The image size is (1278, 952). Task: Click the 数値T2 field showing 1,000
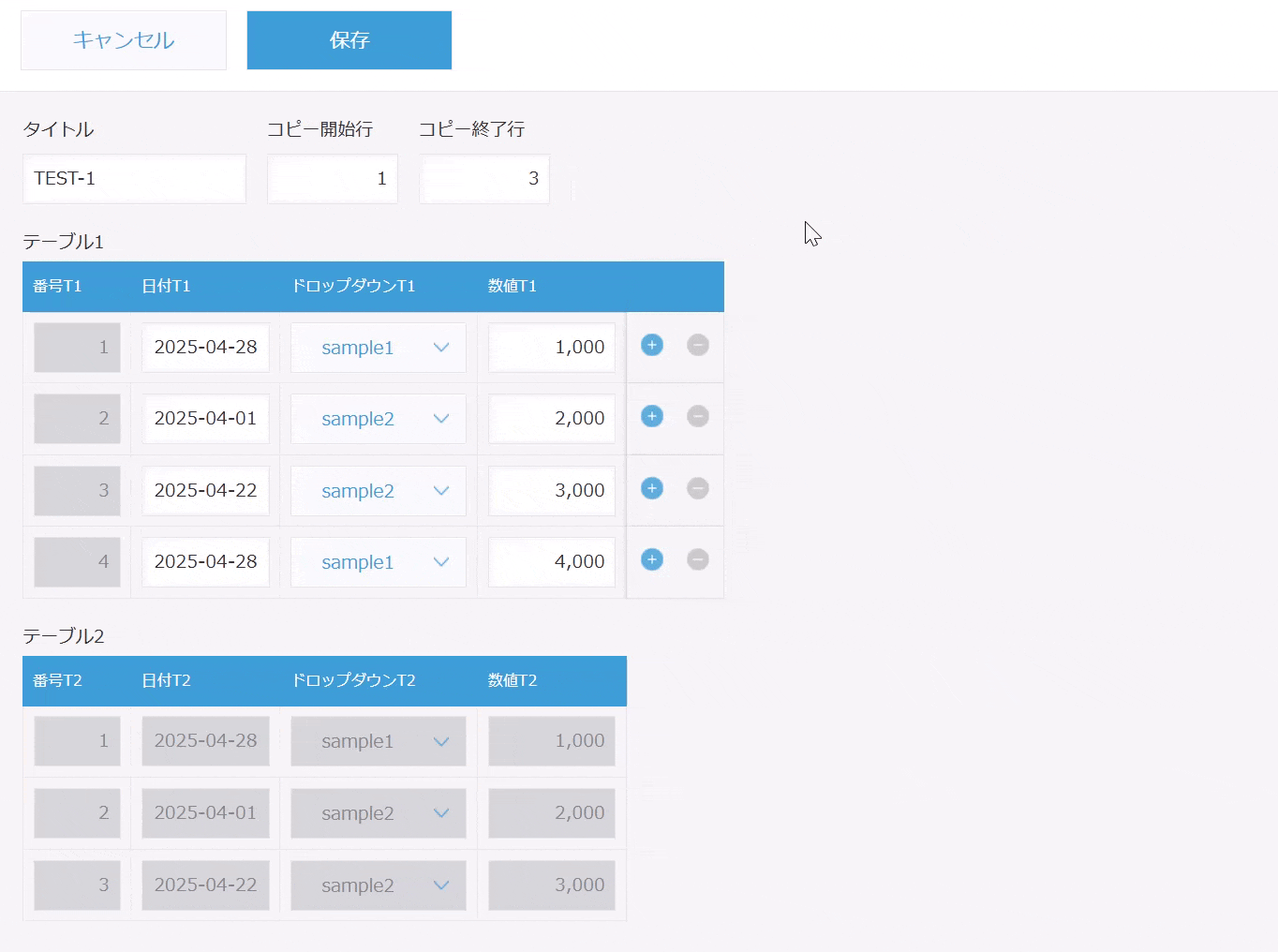(x=552, y=741)
